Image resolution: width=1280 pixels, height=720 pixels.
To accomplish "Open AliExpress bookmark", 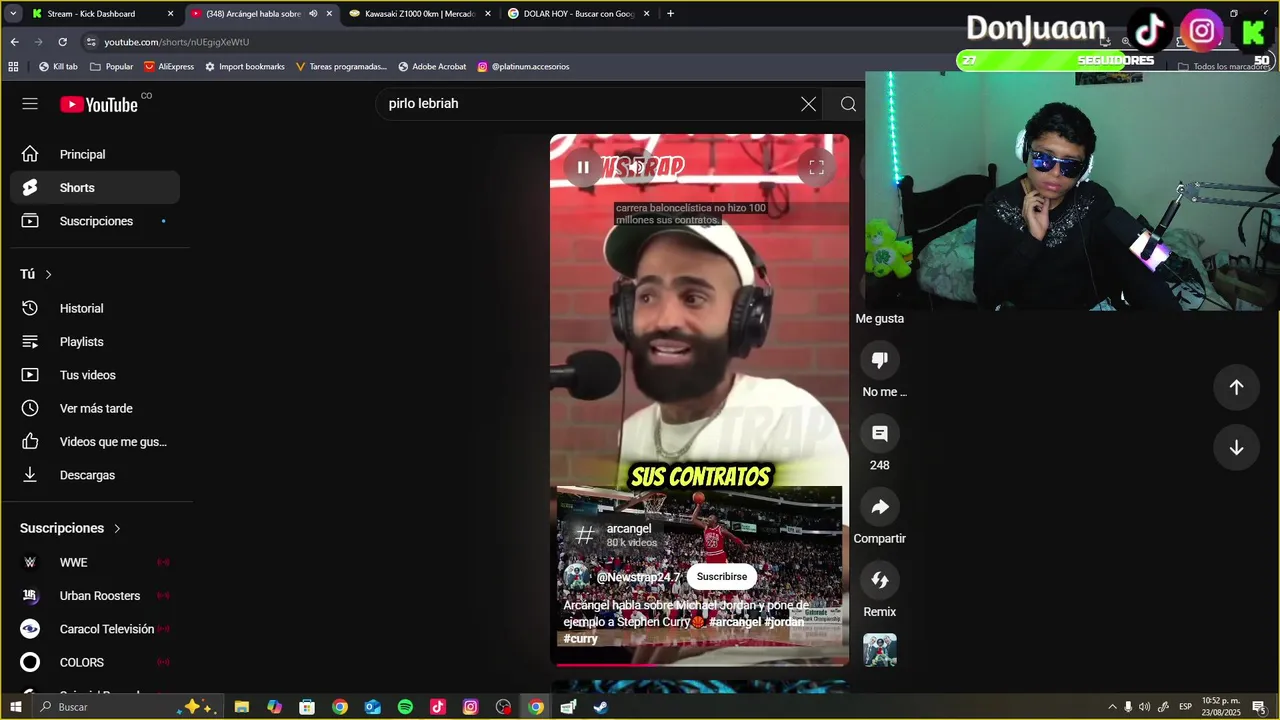I will (169, 67).
